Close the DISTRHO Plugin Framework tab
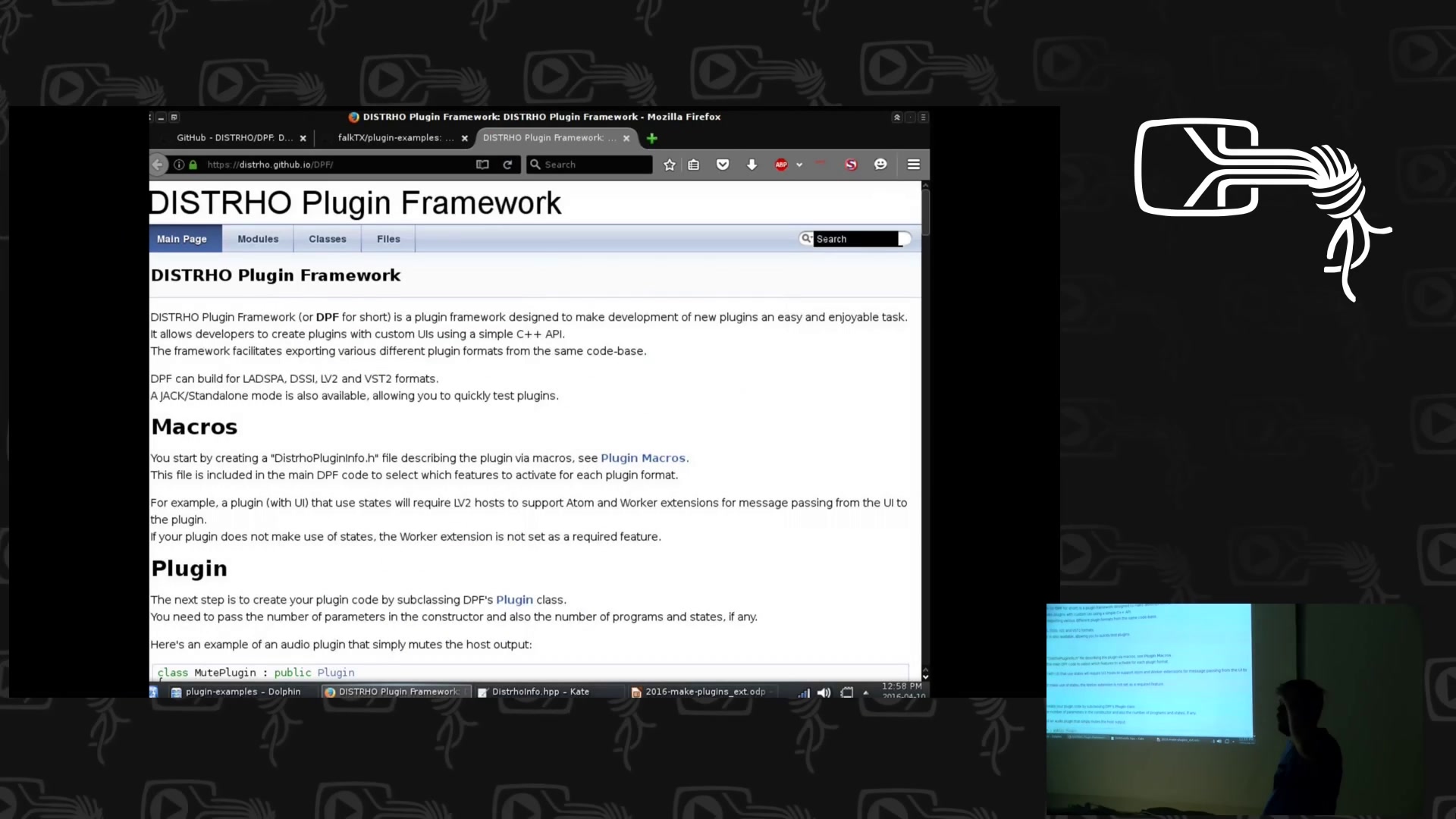 click(626, 138)
